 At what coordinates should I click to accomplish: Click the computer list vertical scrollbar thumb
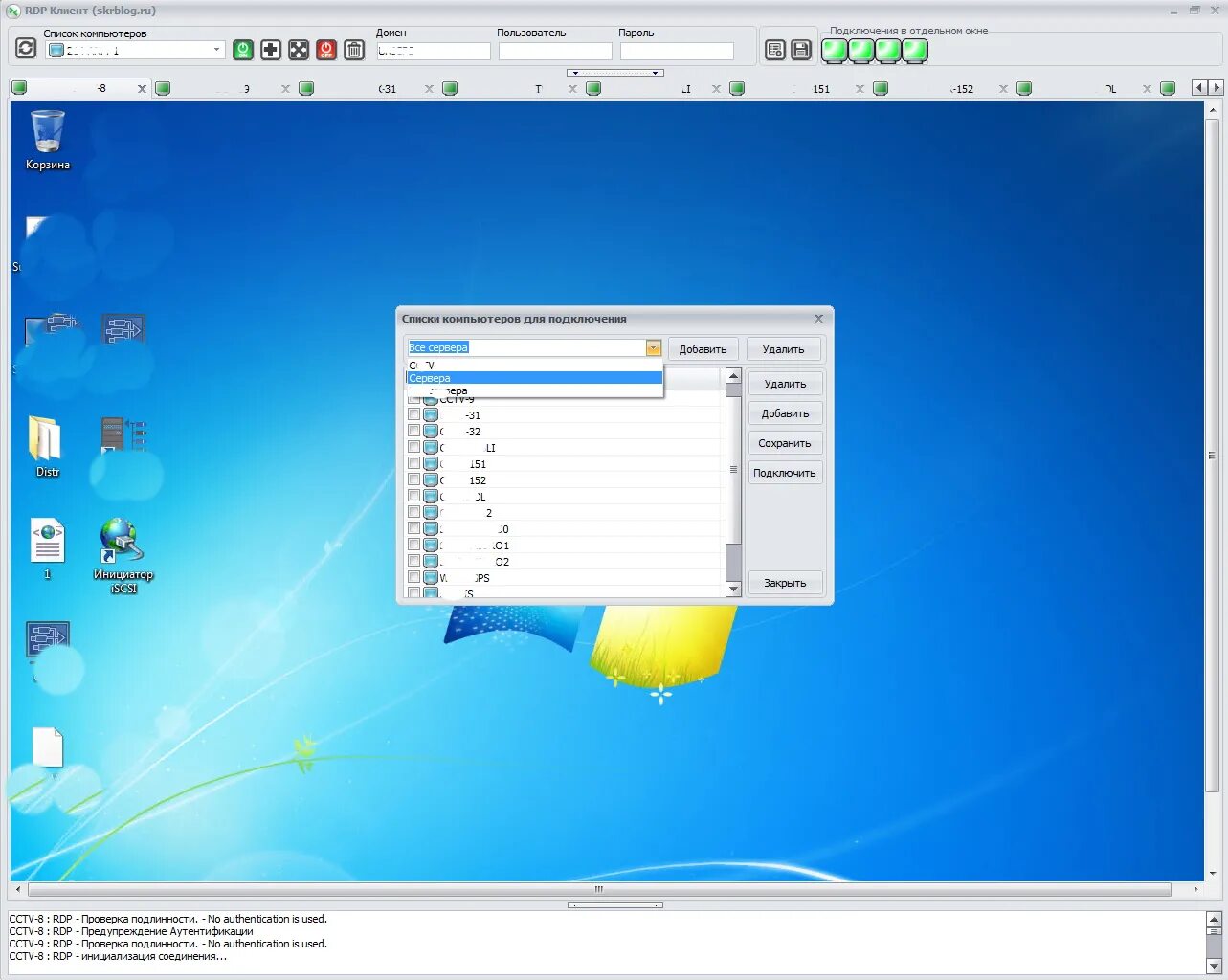[733, 470]
